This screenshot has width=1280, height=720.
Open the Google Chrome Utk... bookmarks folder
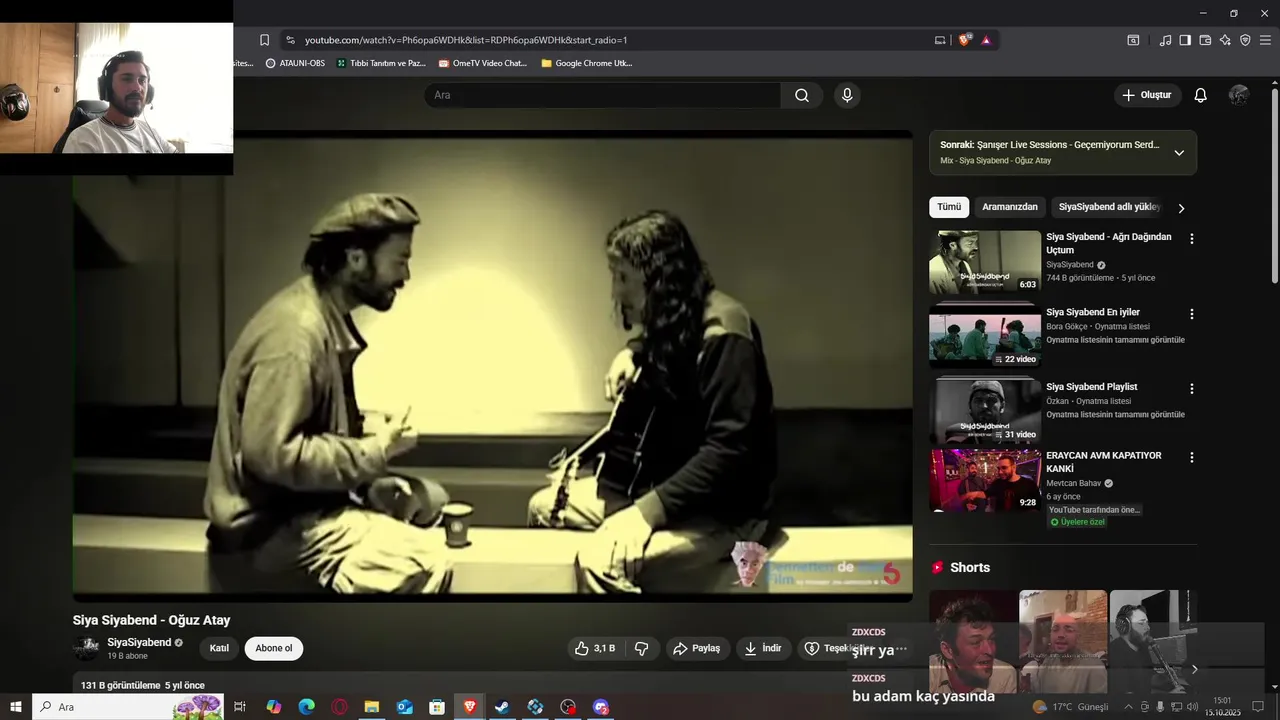586,63
